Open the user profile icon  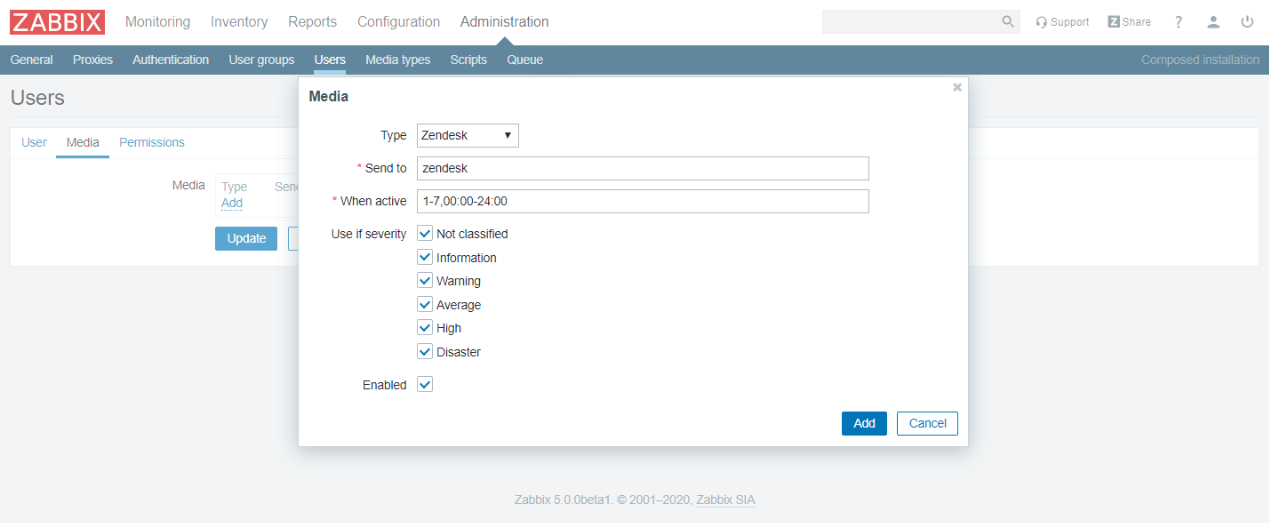pos(1213,22)
